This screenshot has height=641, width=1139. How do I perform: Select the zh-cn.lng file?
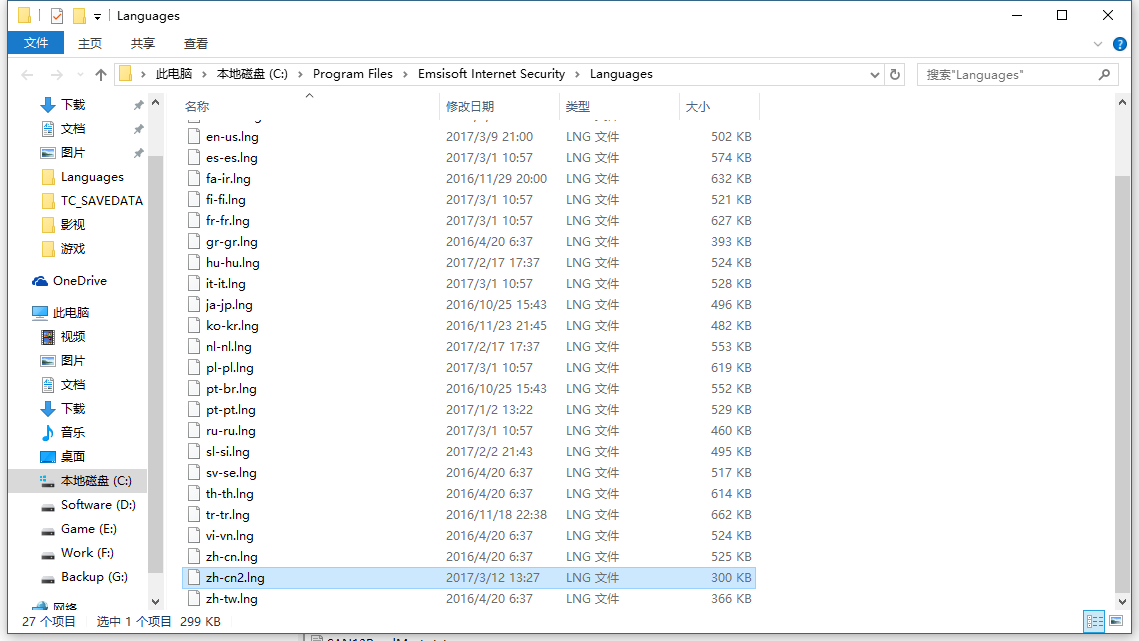(x=232, y=557)
